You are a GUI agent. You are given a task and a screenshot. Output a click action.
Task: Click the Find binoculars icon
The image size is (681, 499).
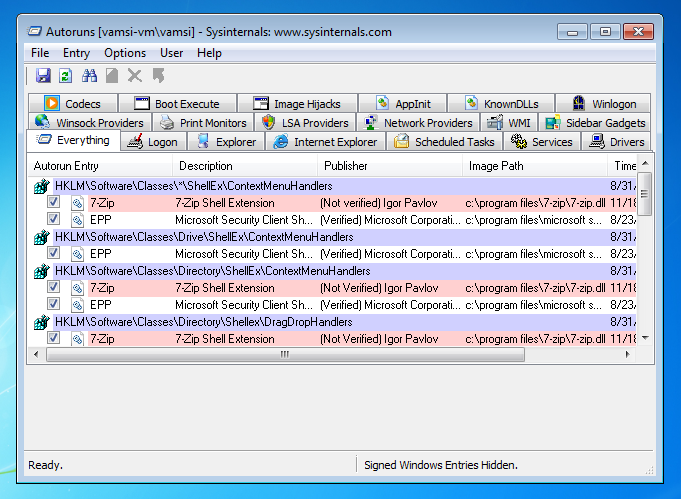coord(89,76)
